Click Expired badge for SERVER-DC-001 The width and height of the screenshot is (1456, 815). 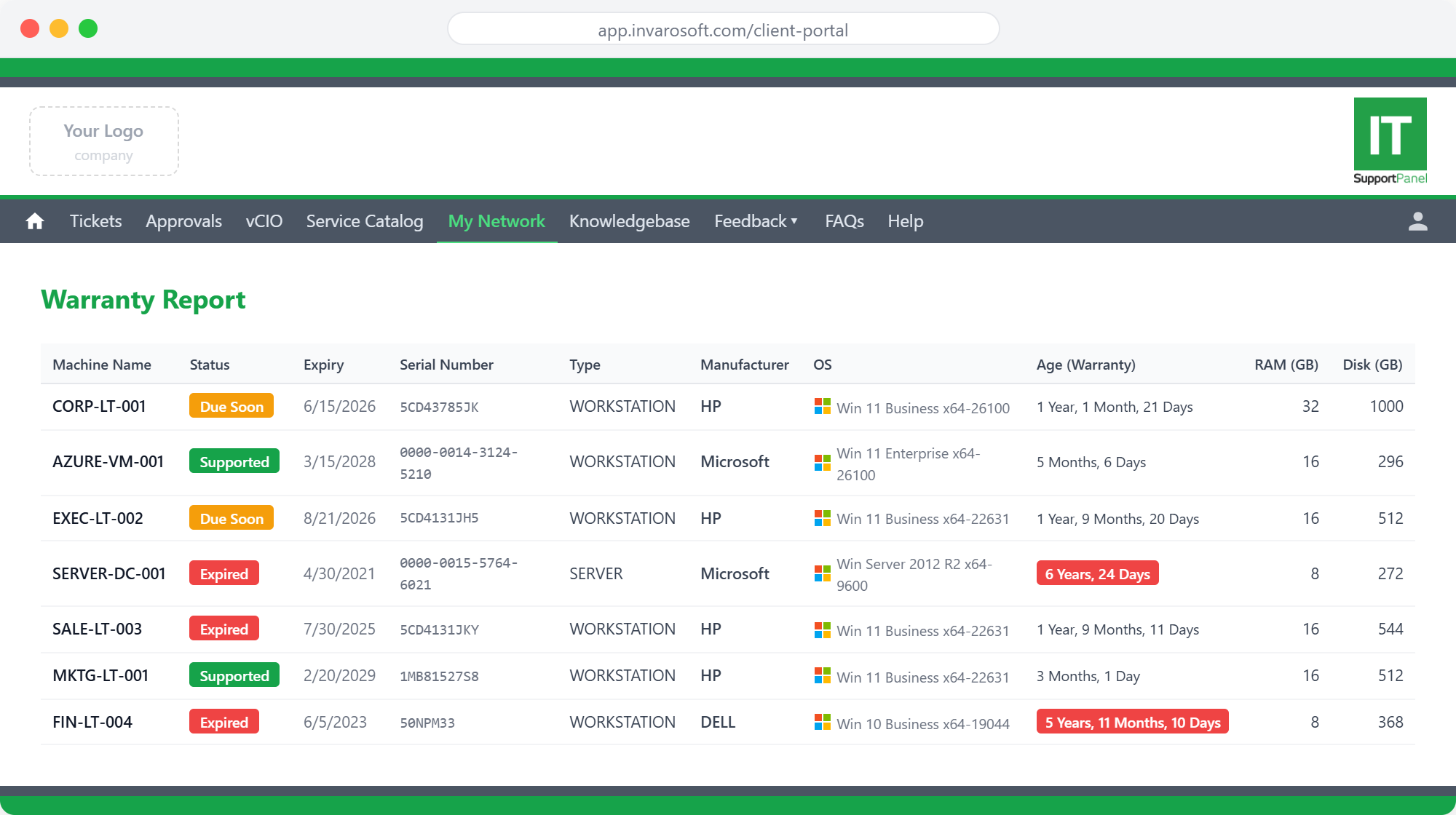click(224, 574)
